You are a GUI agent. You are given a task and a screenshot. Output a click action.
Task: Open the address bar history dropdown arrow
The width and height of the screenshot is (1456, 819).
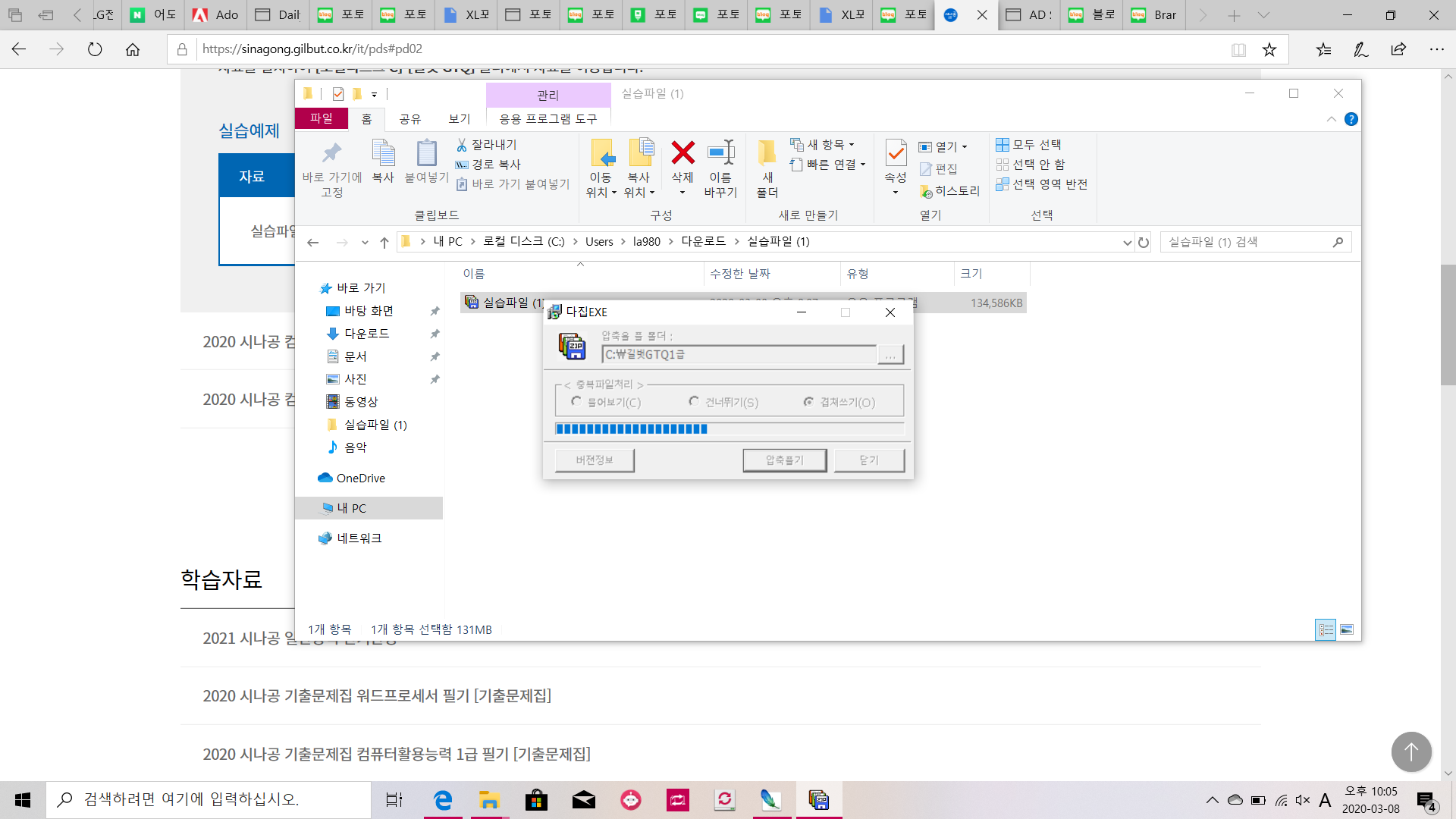(1127, 243)
